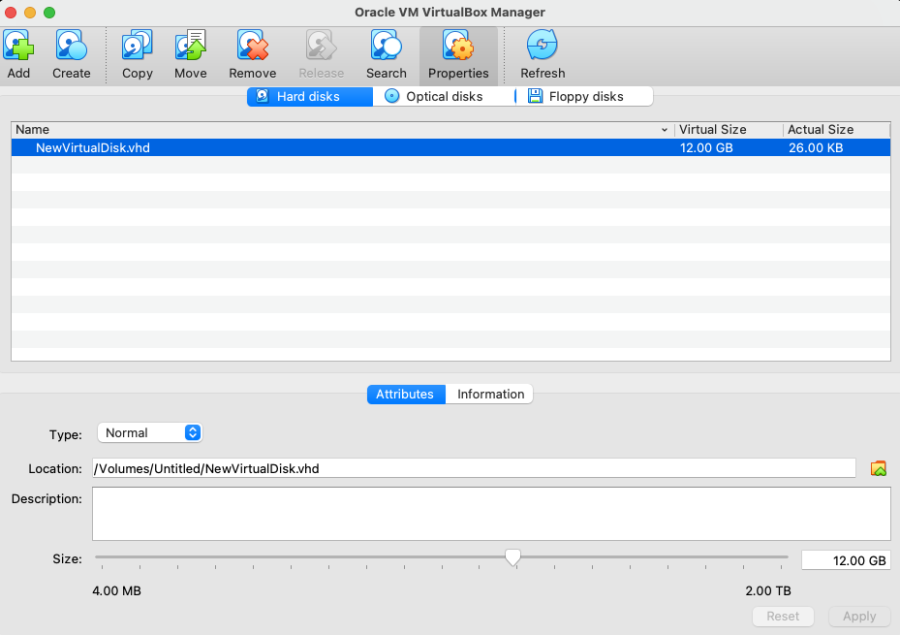Click the Remove disk toolbar icon

[x=253, y=45]
